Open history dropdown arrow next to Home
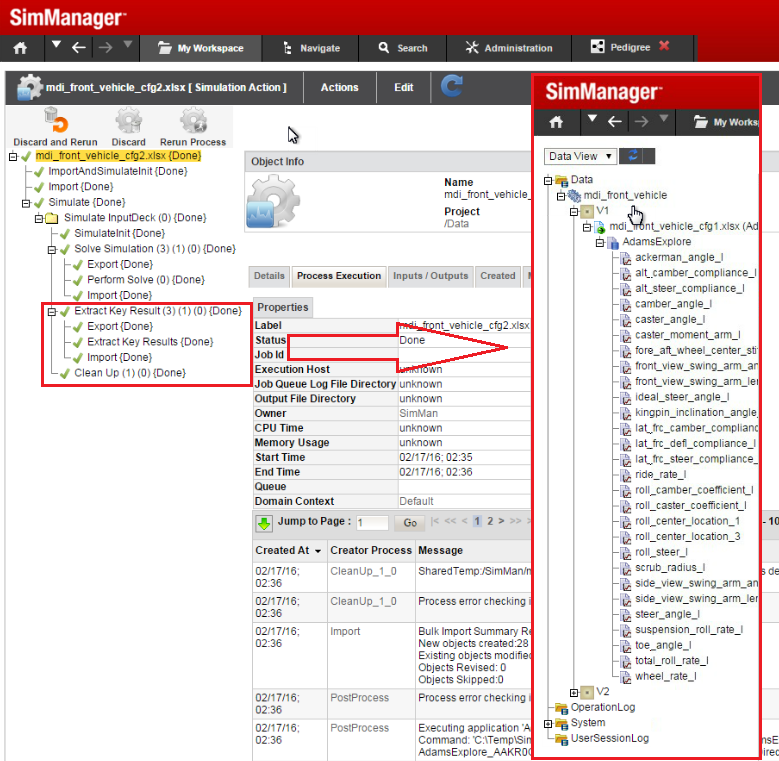Image resolution: width=779 pixels, height=761 pixels. [x=56, y=45]
